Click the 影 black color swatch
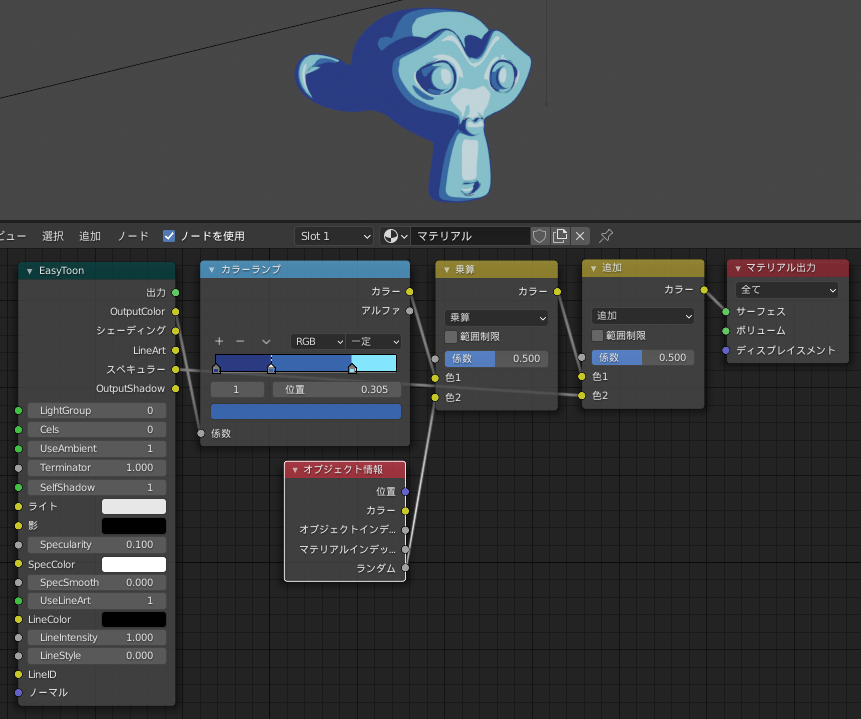 [134, 526]
